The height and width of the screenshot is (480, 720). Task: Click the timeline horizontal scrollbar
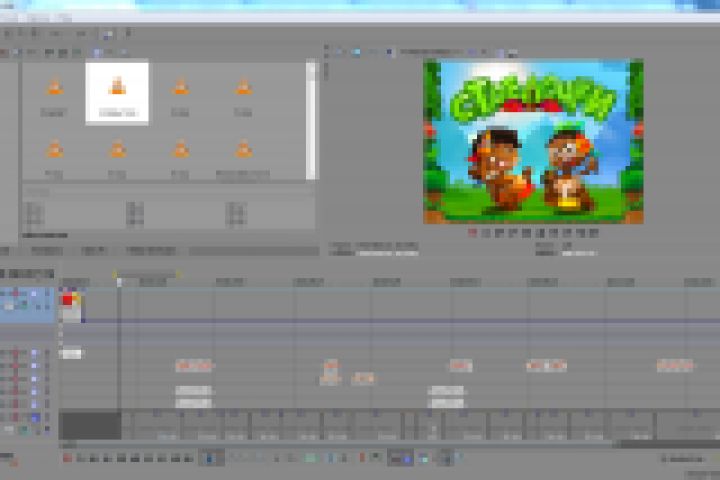pos(338,445)
